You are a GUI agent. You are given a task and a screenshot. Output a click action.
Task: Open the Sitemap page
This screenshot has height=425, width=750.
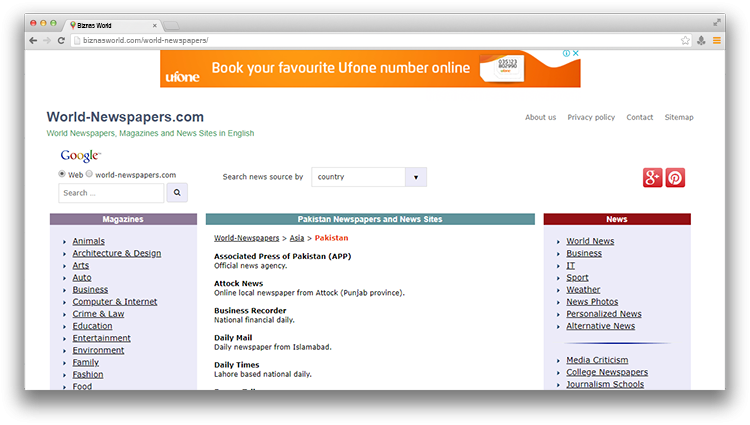(679, 117)
